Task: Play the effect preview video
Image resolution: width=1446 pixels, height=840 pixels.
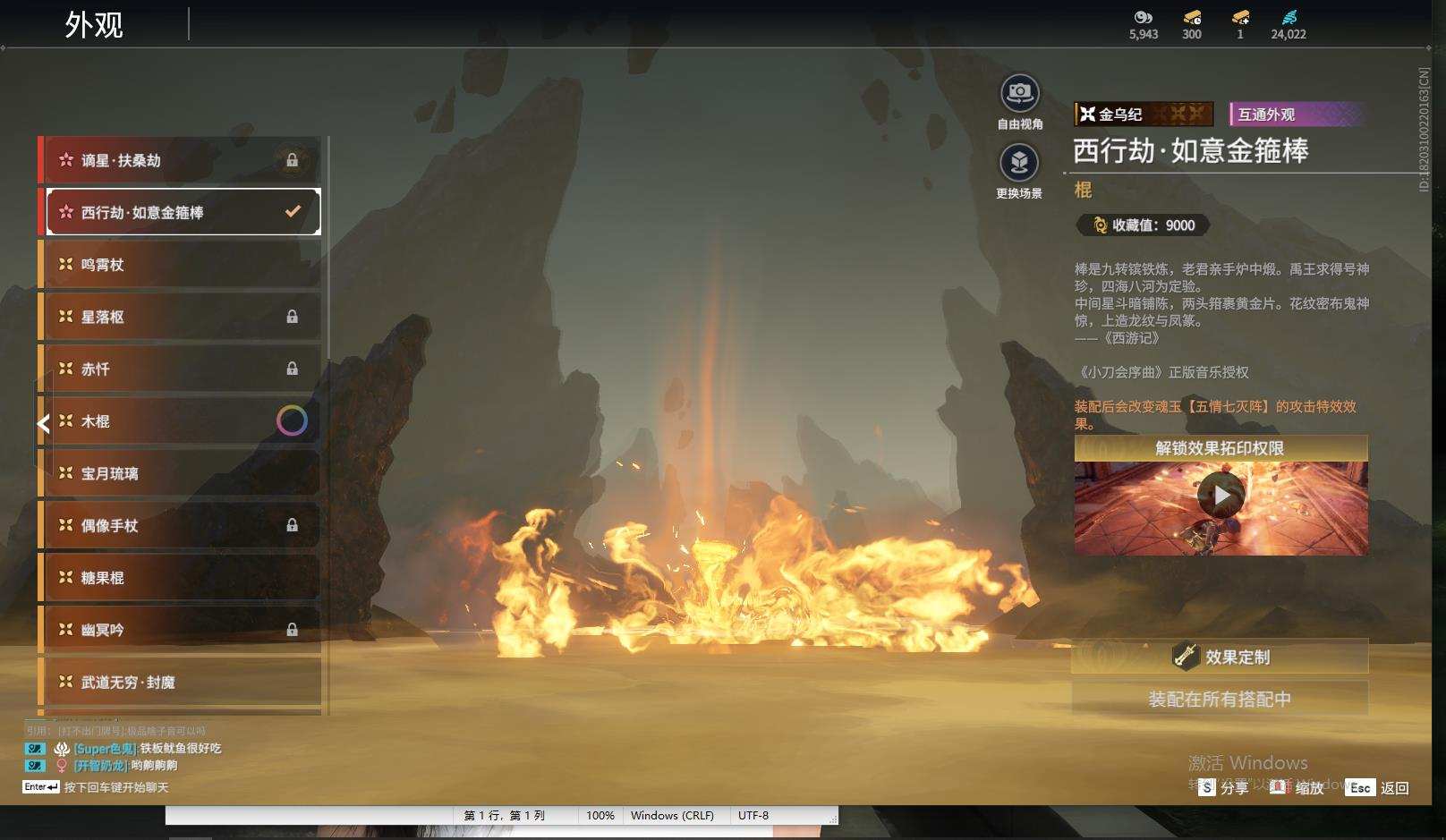Action: click(x=1221, y=494)
